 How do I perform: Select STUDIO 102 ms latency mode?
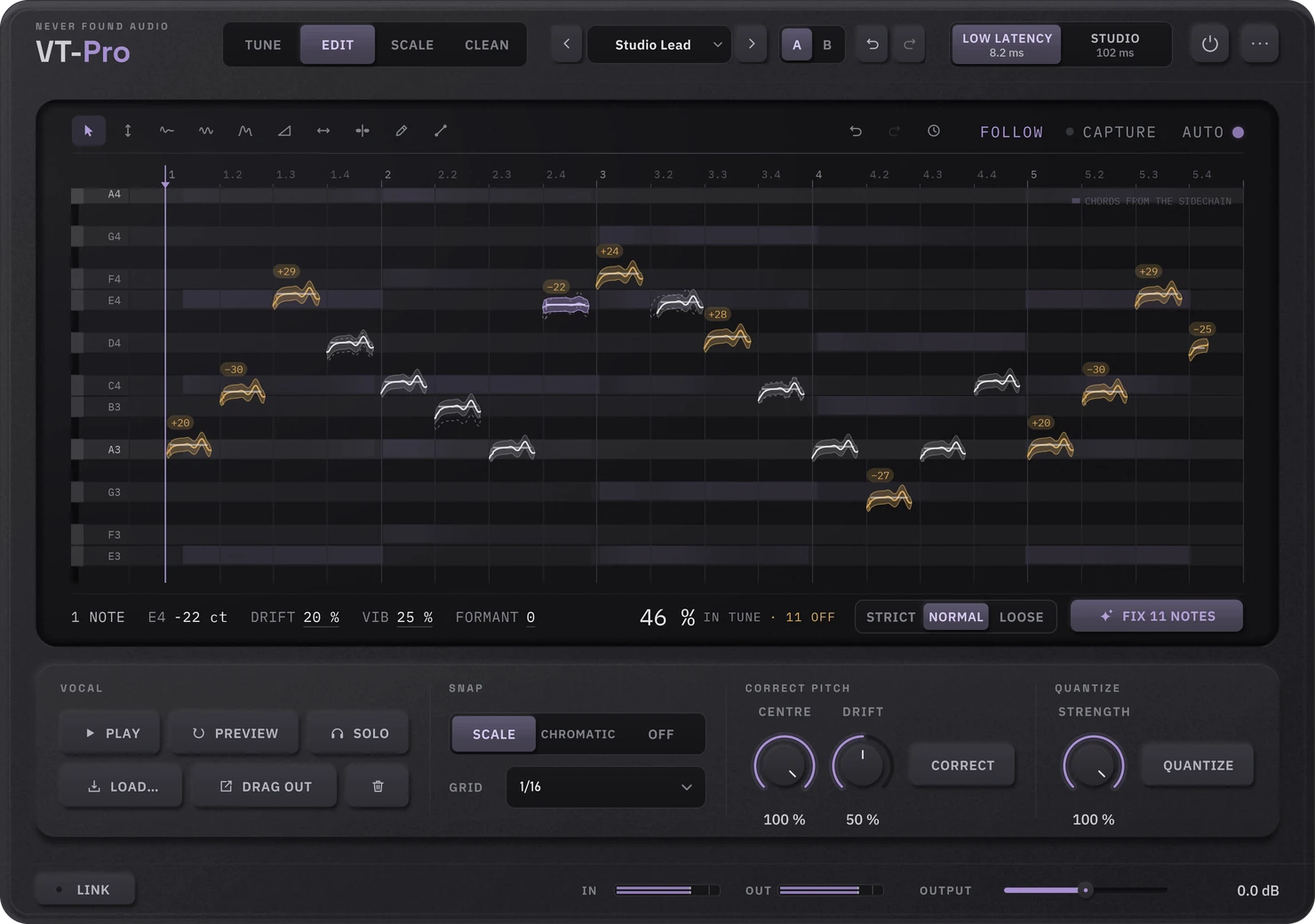1114,44
